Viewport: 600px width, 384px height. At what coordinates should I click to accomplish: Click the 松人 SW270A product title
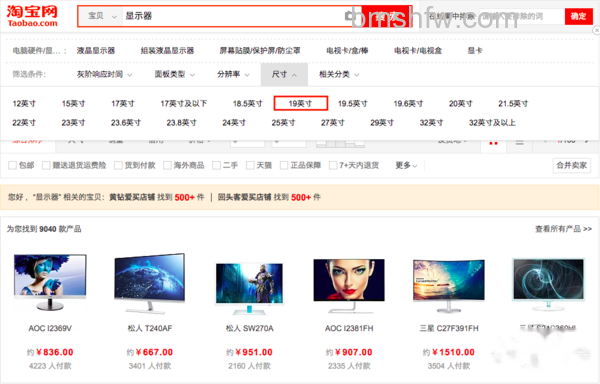pos(249,328)
